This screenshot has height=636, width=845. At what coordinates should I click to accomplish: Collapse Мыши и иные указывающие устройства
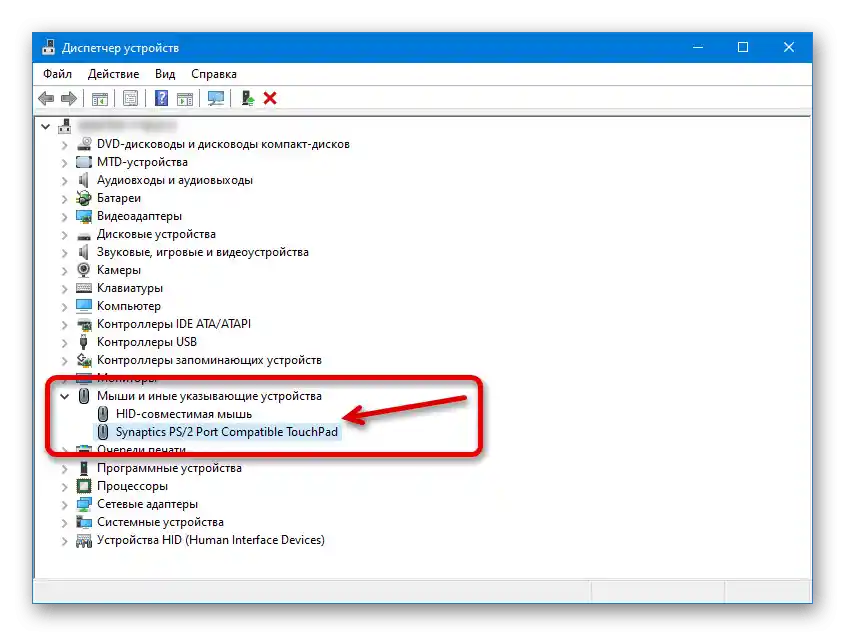pyautogui.click(x=65, y=396)
